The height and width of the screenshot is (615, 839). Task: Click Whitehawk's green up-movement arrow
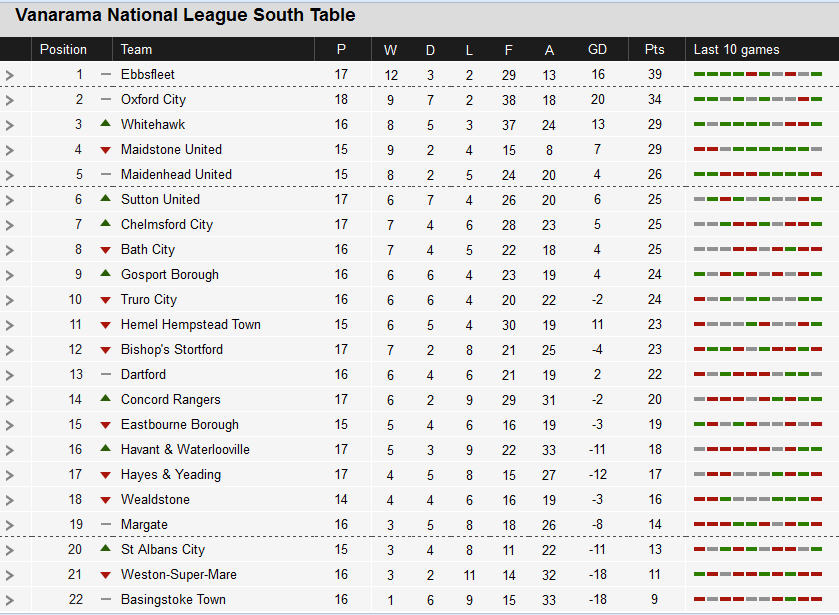(x=105, y=124)
